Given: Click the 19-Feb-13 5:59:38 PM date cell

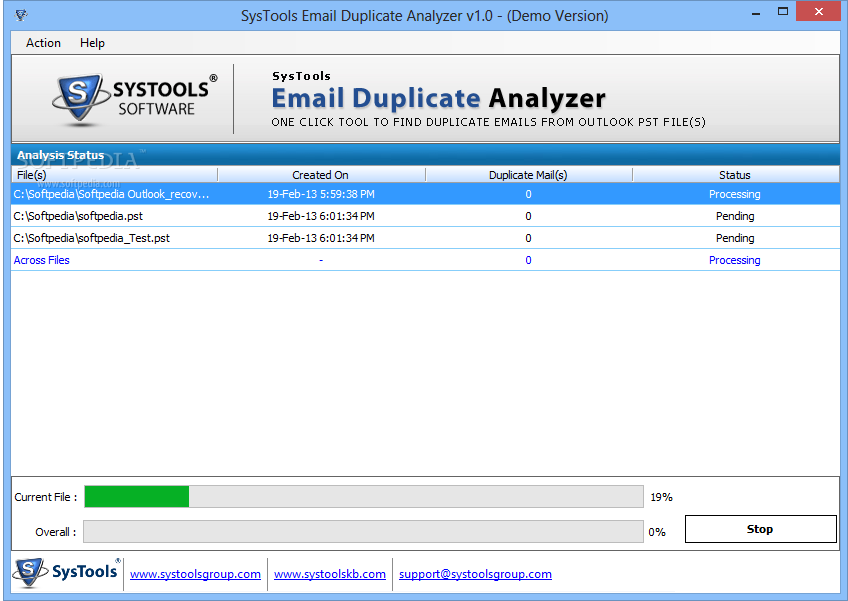Looking at the screenshot, I should [x=321, y=194].
